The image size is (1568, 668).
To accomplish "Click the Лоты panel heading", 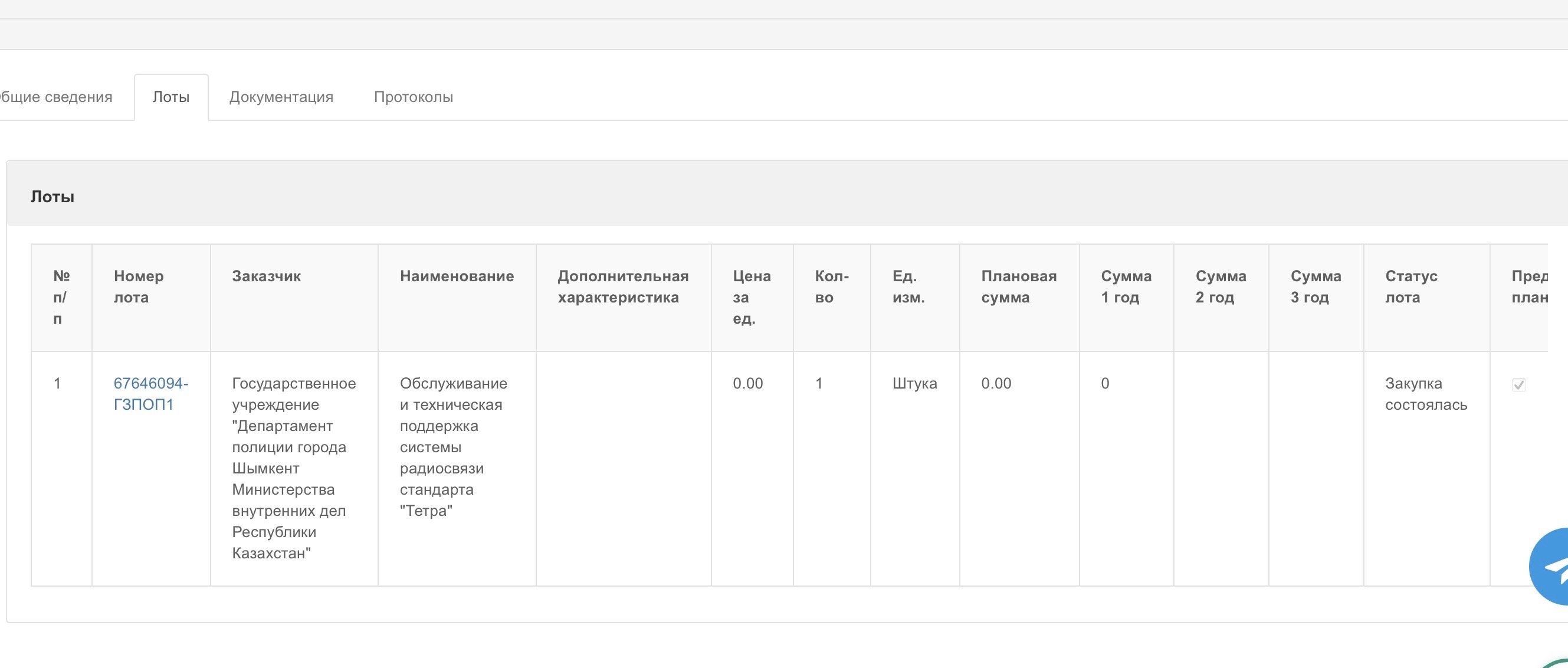I will click(x=53, y=196).
